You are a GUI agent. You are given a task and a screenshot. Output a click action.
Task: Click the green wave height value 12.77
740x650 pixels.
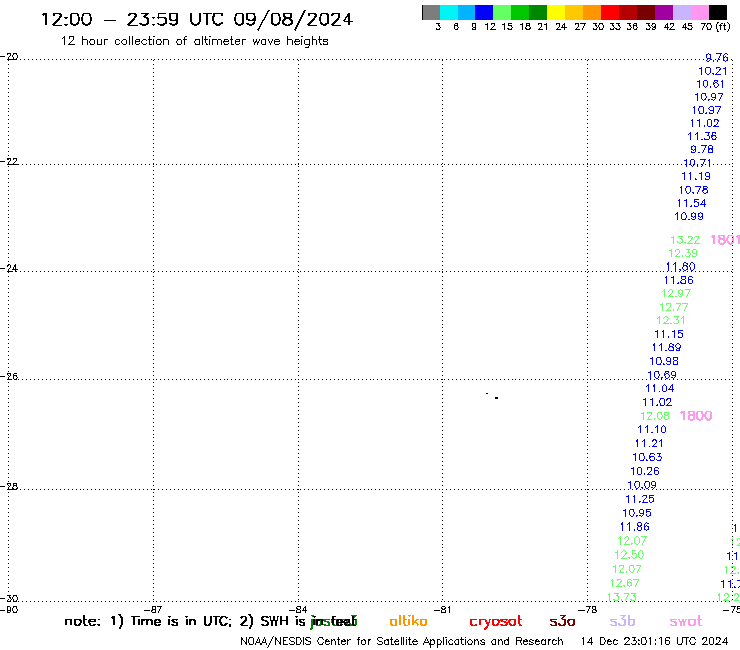673,307
